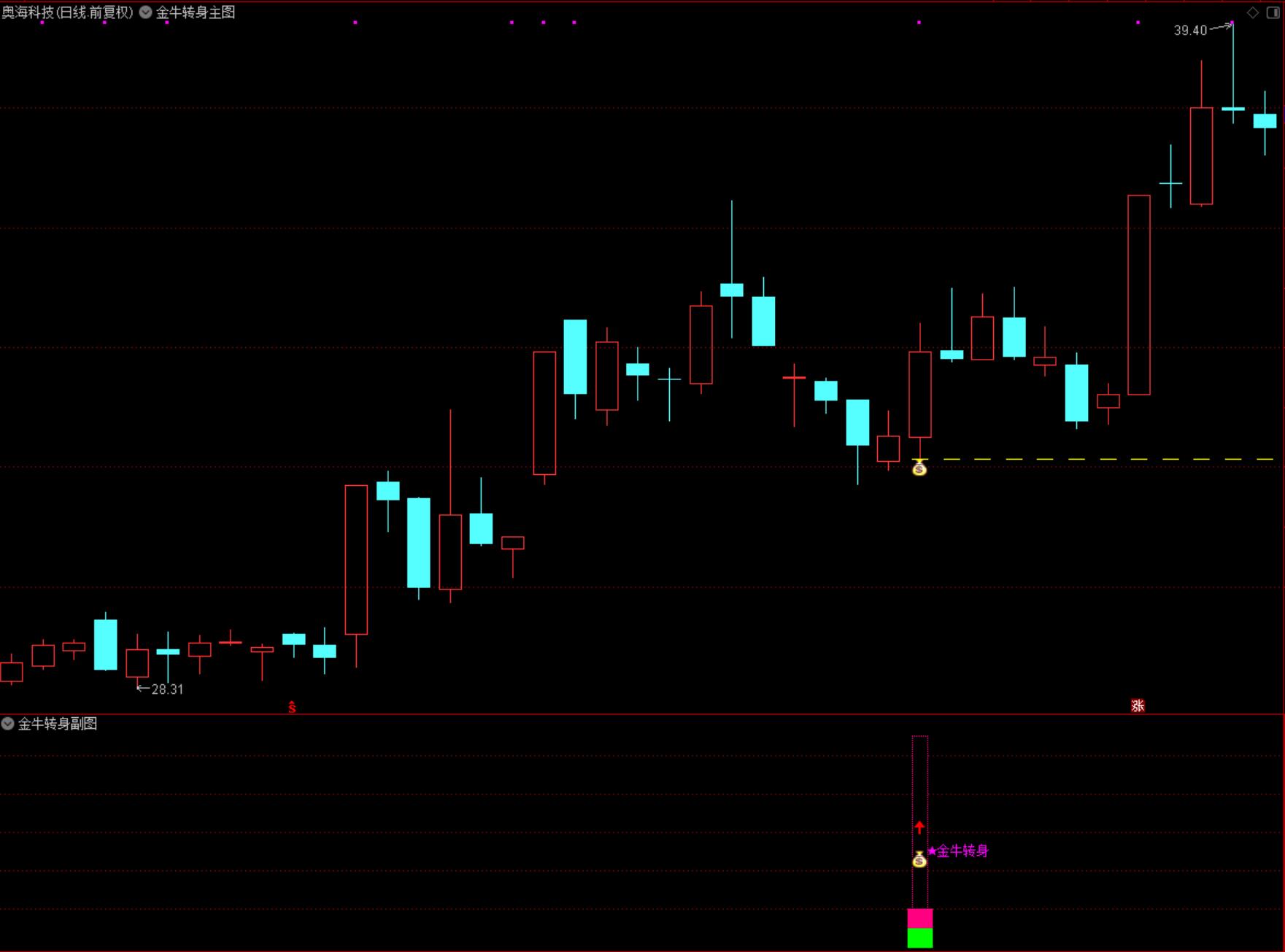Click the 28.31 low price label
The width and height of the screenshot is (1285, 952).
[167, 689]
